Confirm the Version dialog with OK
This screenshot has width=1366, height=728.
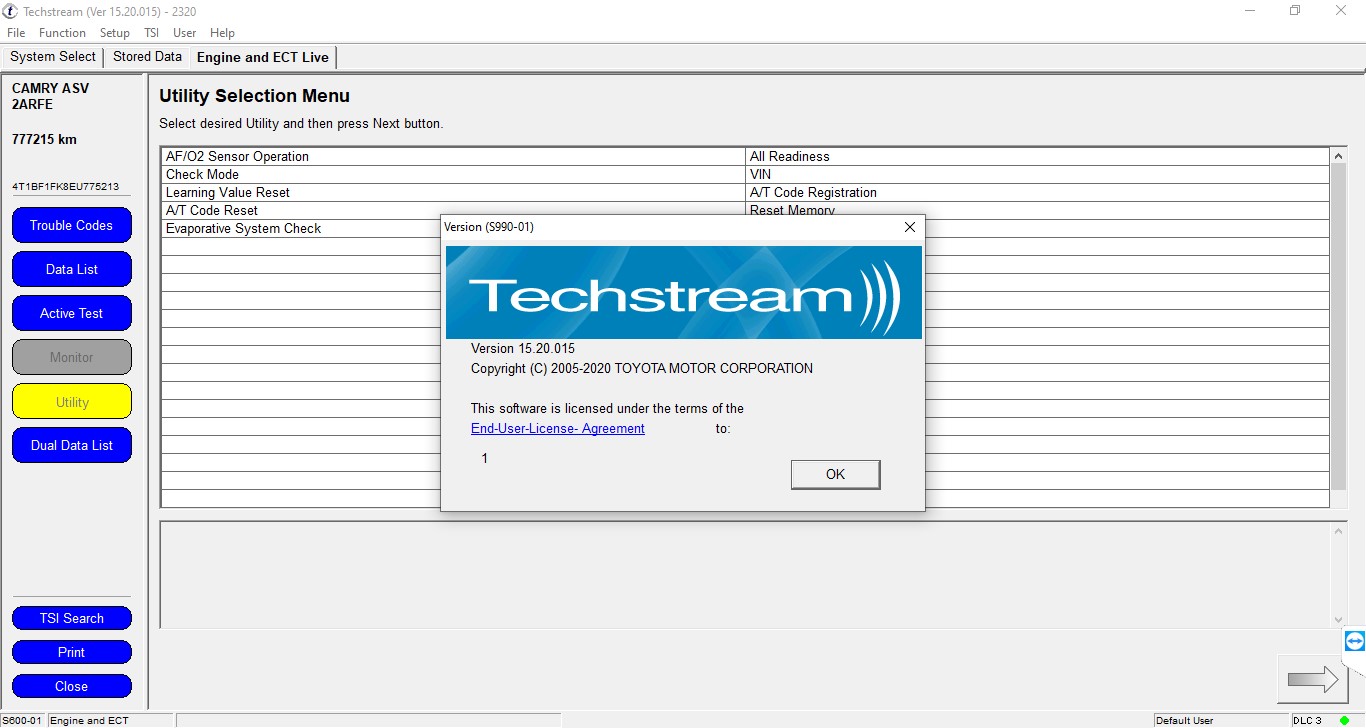coord(835,474)
